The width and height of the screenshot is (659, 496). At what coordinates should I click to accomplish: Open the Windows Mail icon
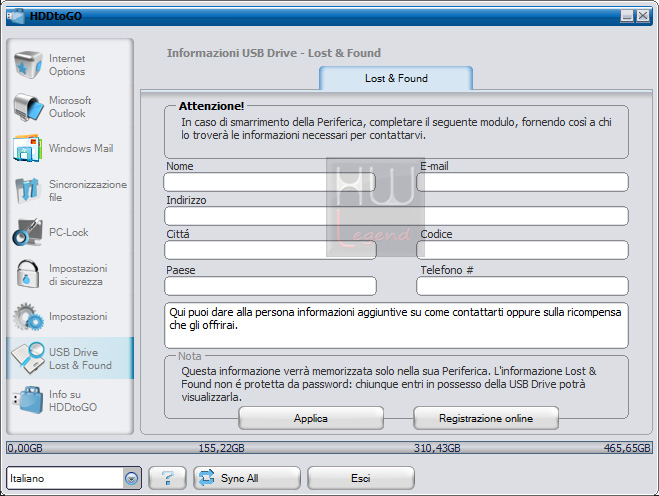28,148
